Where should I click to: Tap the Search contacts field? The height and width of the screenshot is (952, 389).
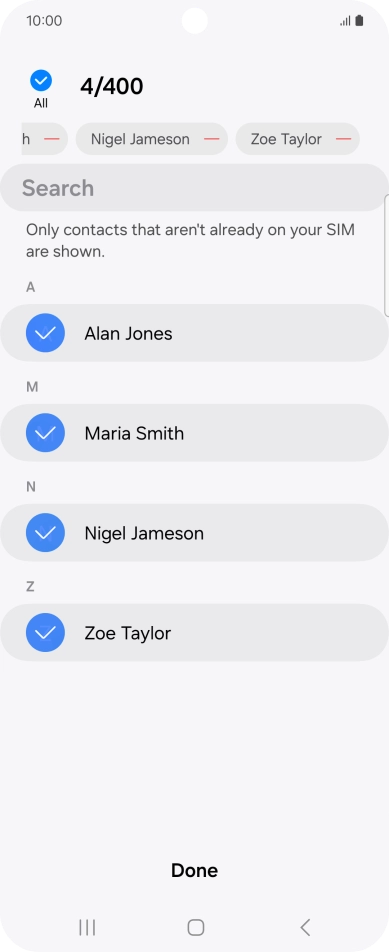point(194,188)
